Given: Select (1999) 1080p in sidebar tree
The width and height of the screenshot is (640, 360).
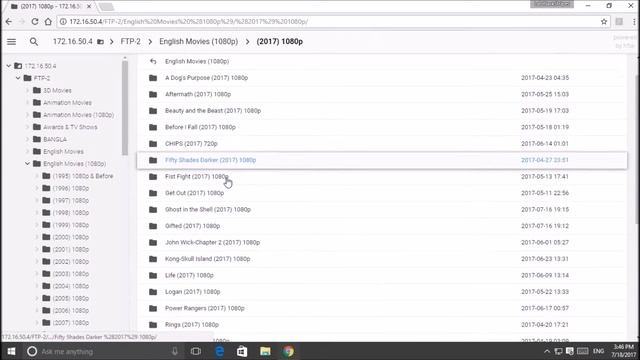Looking at the screenshot, I should point(71,225).
